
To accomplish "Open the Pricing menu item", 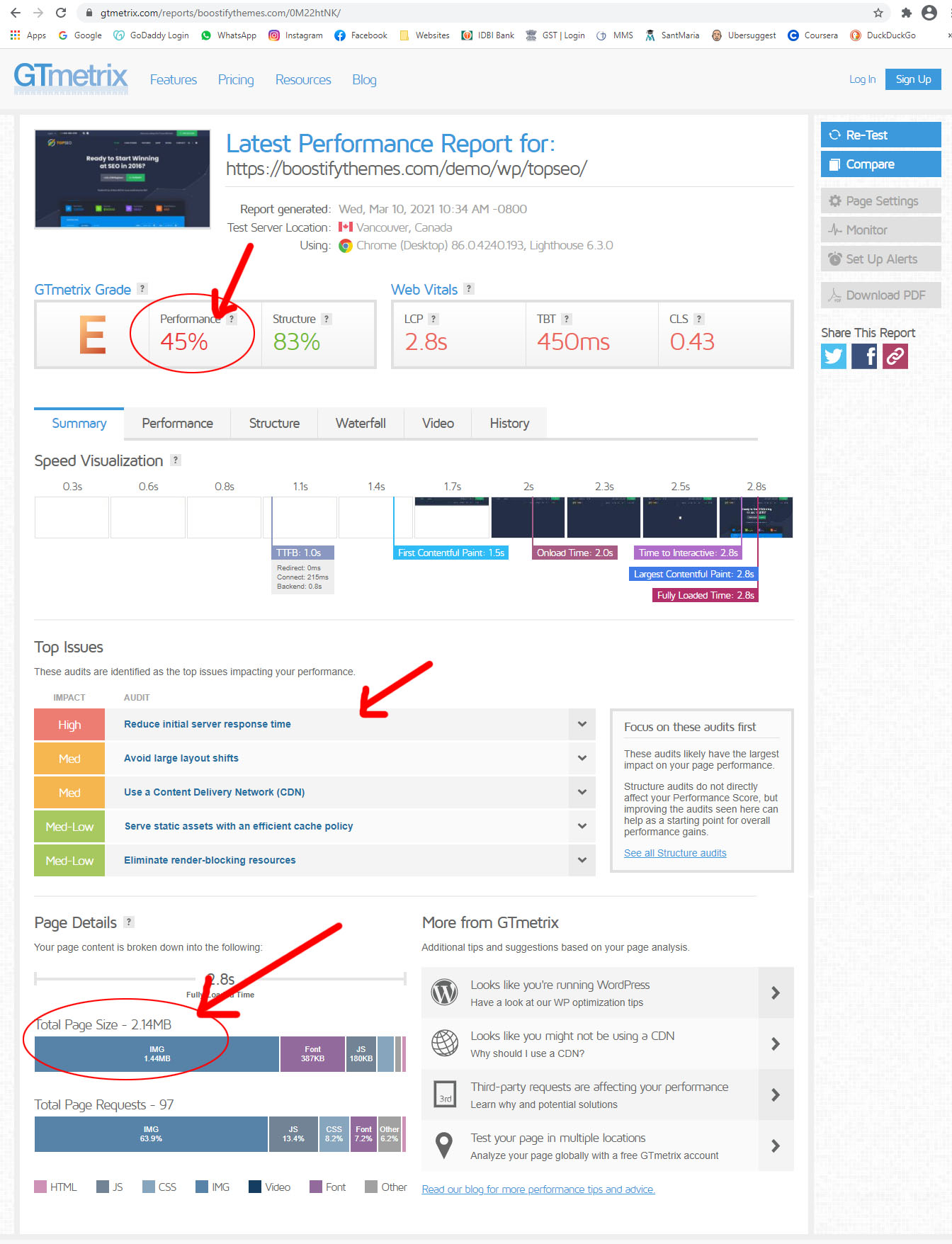I will [236, 79].
